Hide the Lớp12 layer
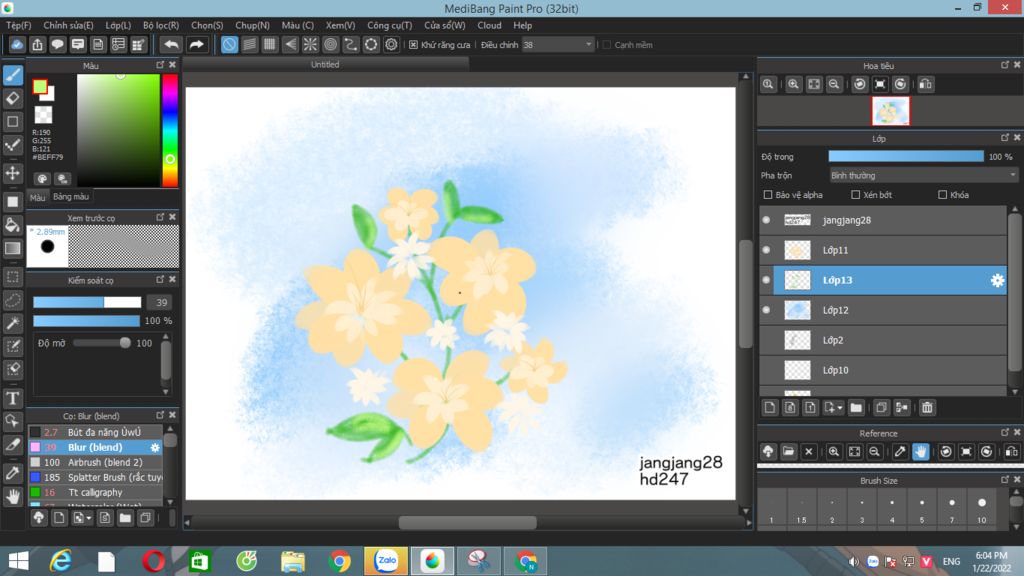Screen dimensions: 1024x576 767,310
